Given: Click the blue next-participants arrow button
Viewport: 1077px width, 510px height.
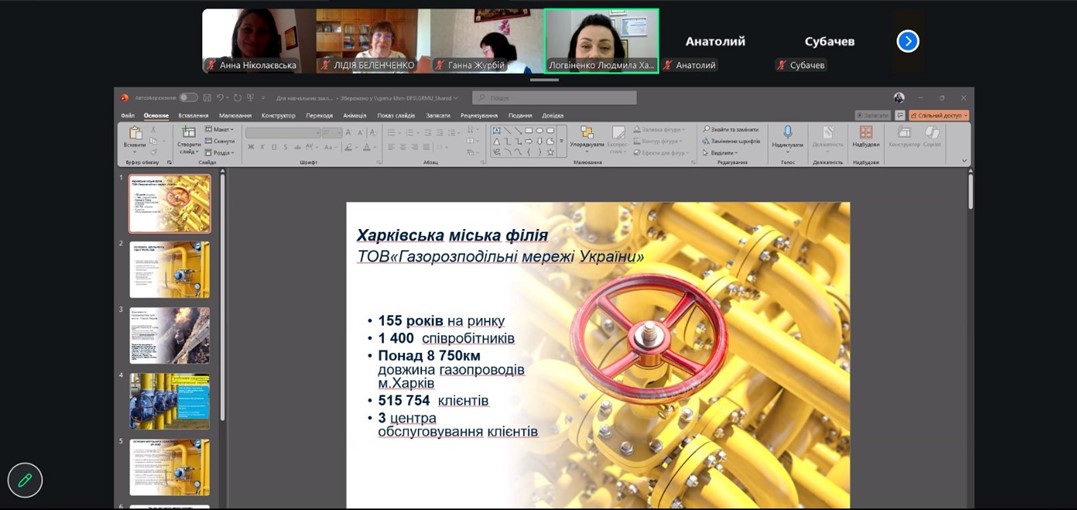Looking at the screenshot, I should pyautogui.click(x=907, y=41).
